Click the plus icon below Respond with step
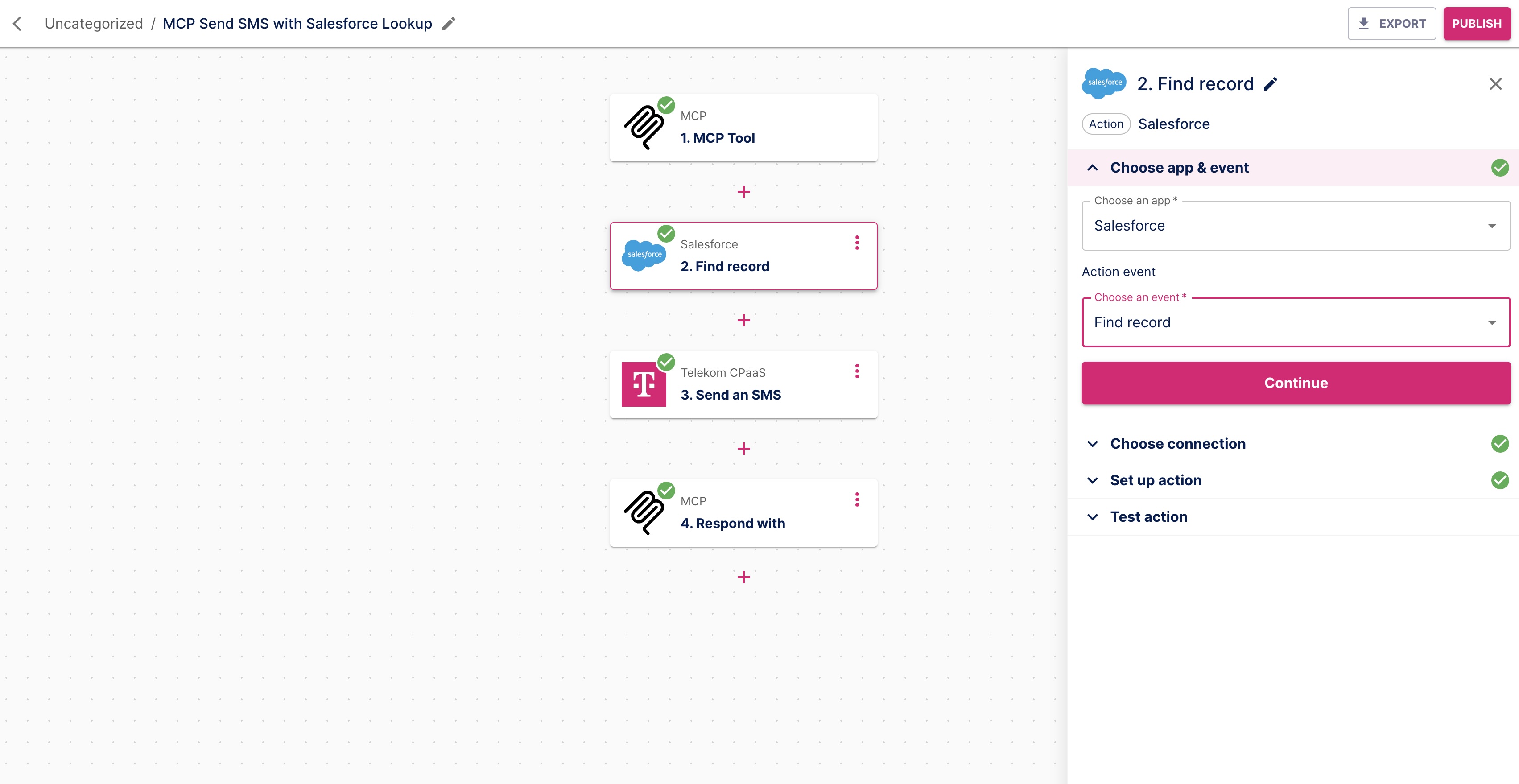The height and width of the screenshot is (784, 1519). point(743,577)
